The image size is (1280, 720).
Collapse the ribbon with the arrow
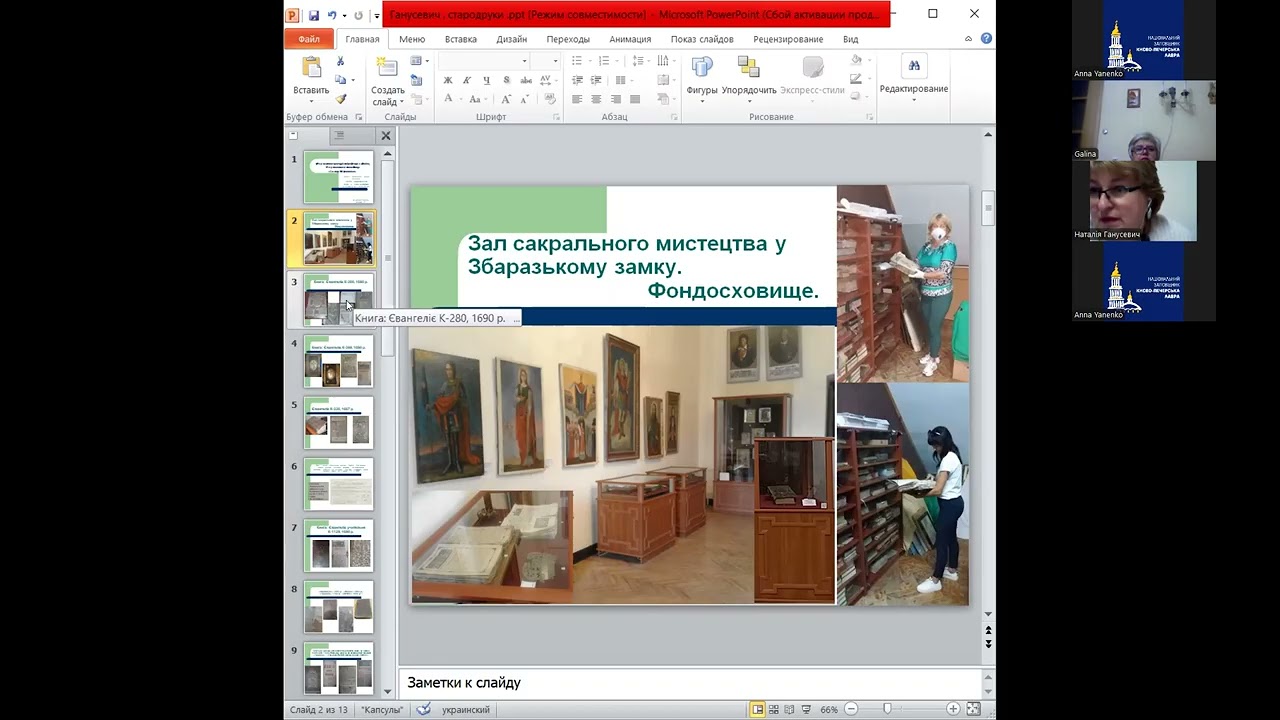pyautogui.click(x=968, y=39)
